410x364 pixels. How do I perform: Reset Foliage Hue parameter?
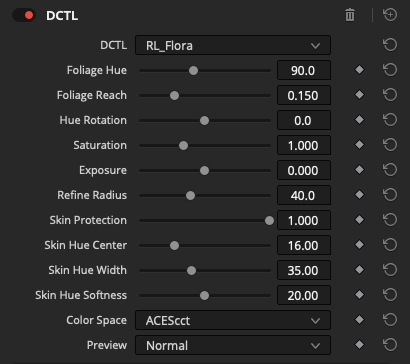390,70
